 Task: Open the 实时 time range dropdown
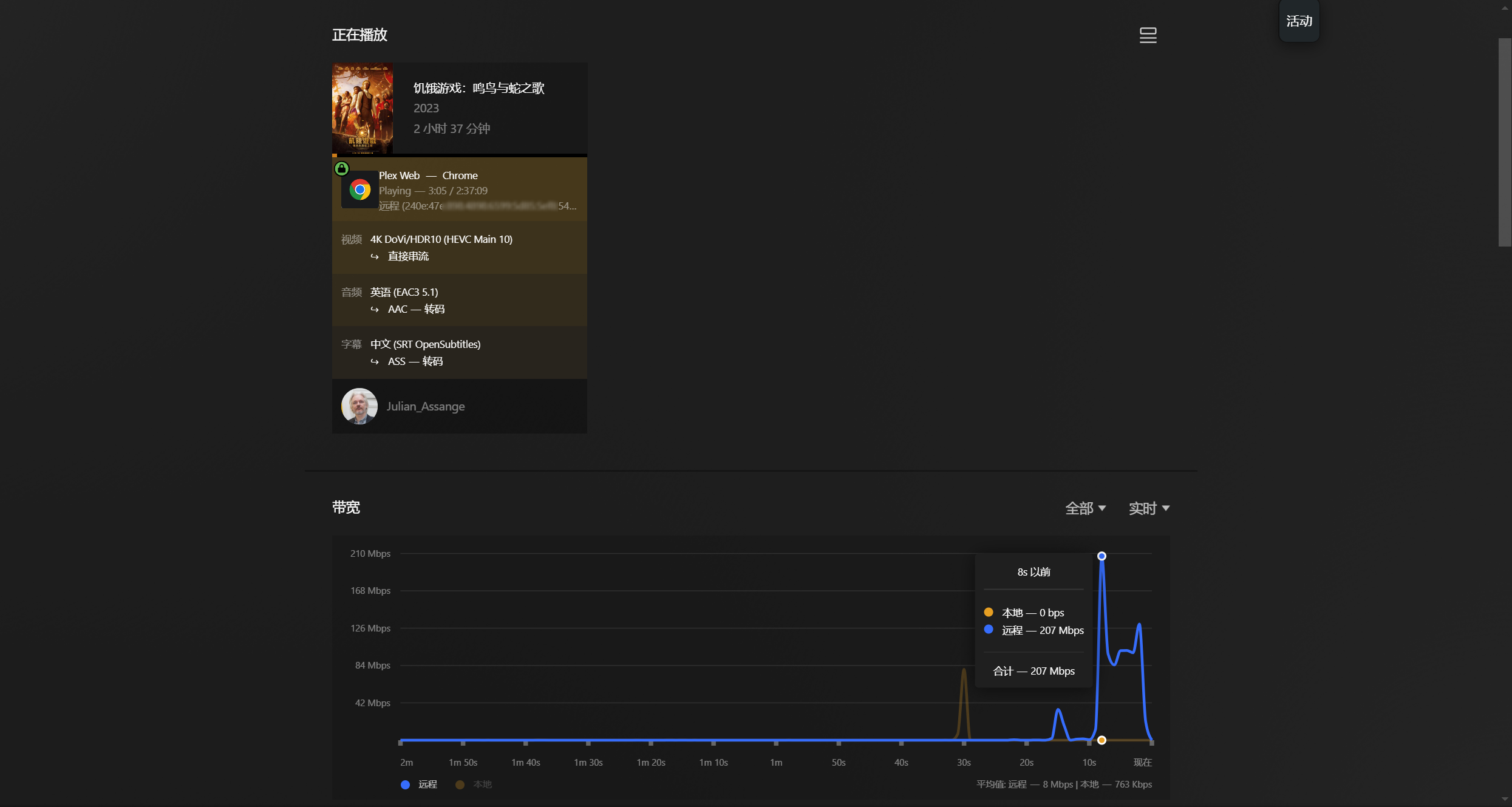click(x=1149, y=508)
